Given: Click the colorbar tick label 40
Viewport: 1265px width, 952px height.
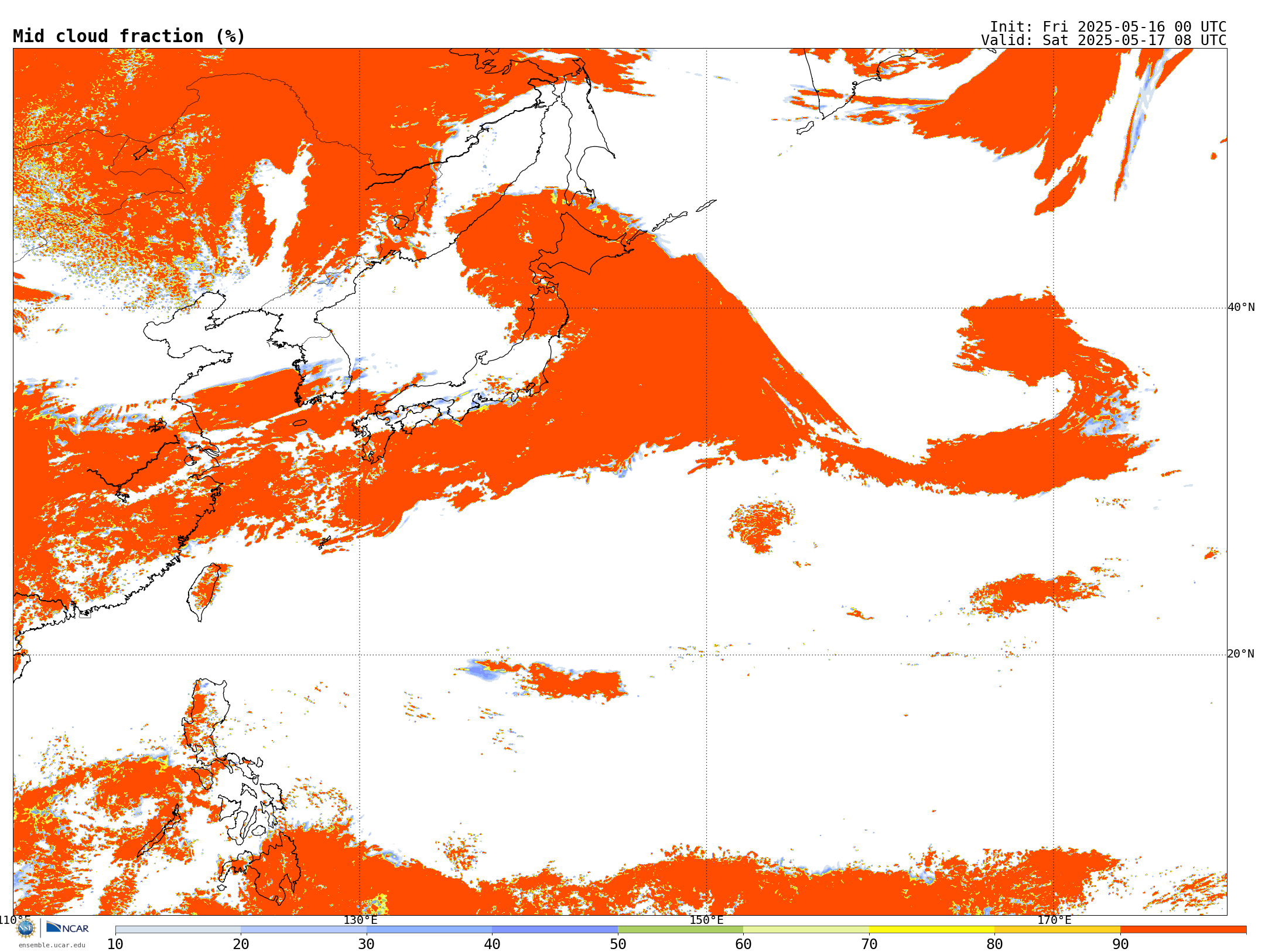Looking at the screenshot, I should pyautogui.click(x=492, y=944).
